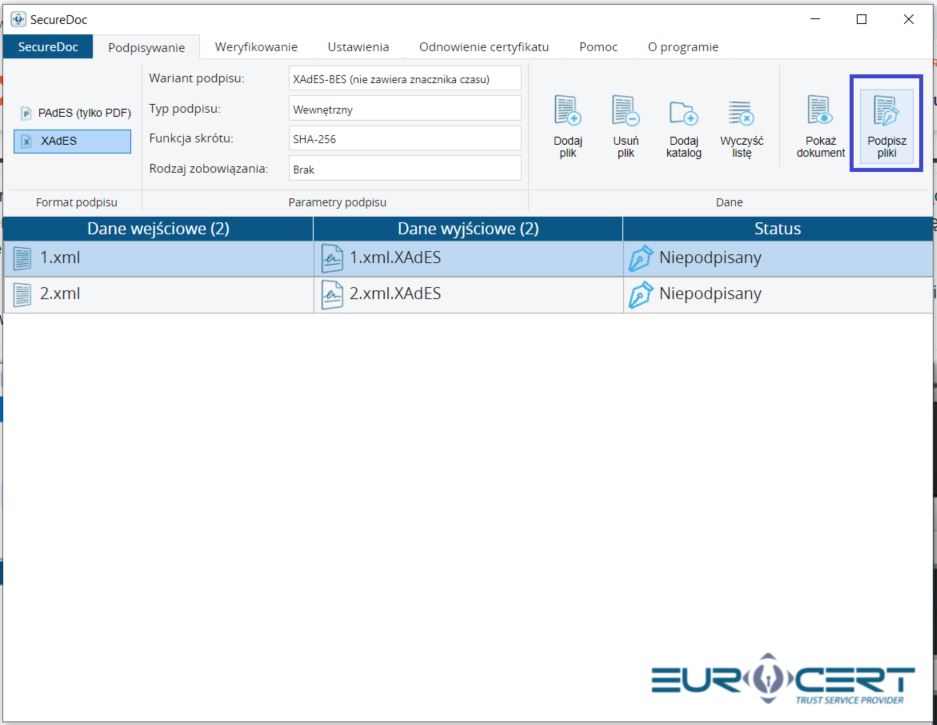Screen dimensions: 937x725
Task: Open the Wariant podpisu dropdown
Action: 405,79
